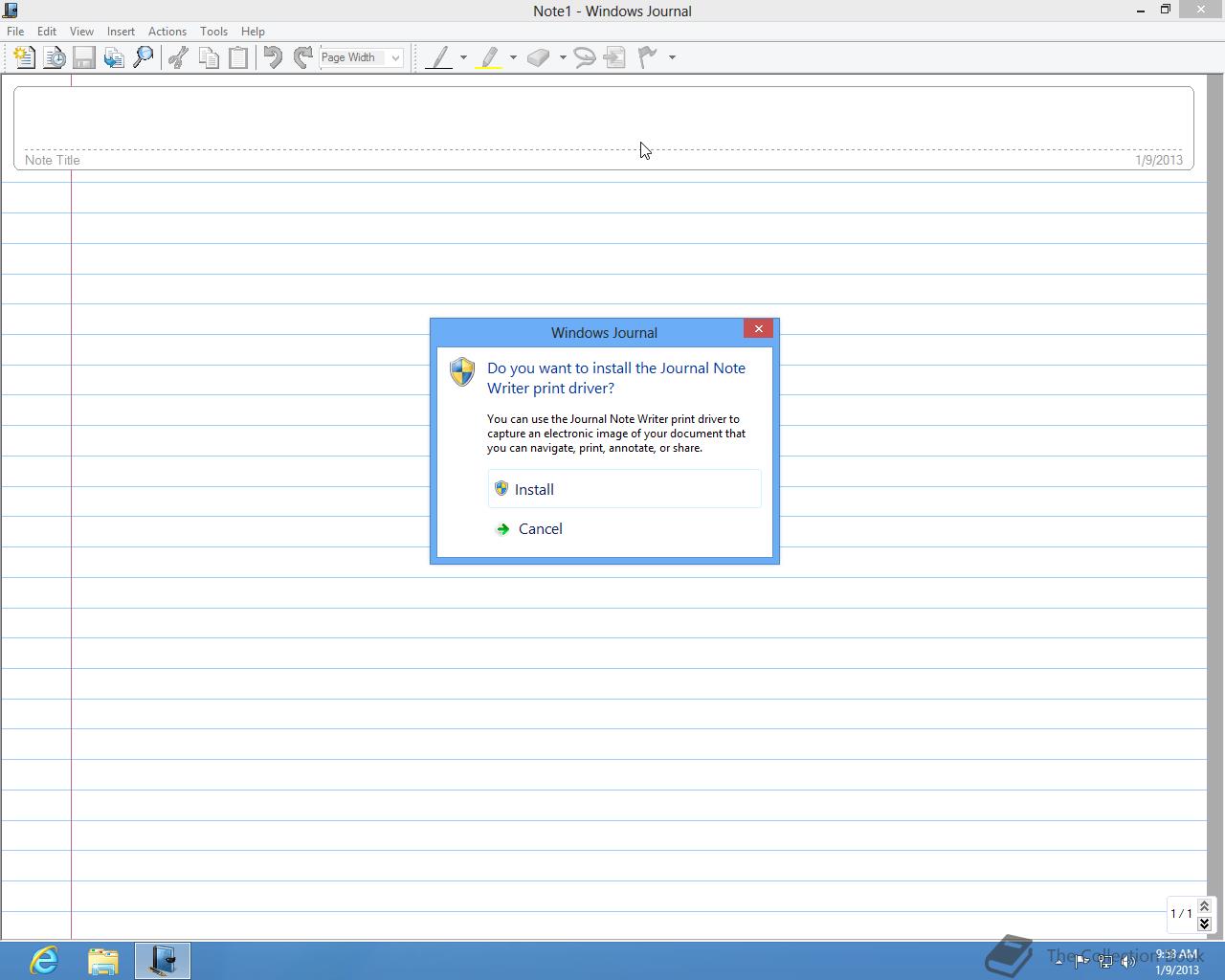Click the volume speaker tray icon
Screen dimensions: 1225x980
click(x=1128, y=962)
